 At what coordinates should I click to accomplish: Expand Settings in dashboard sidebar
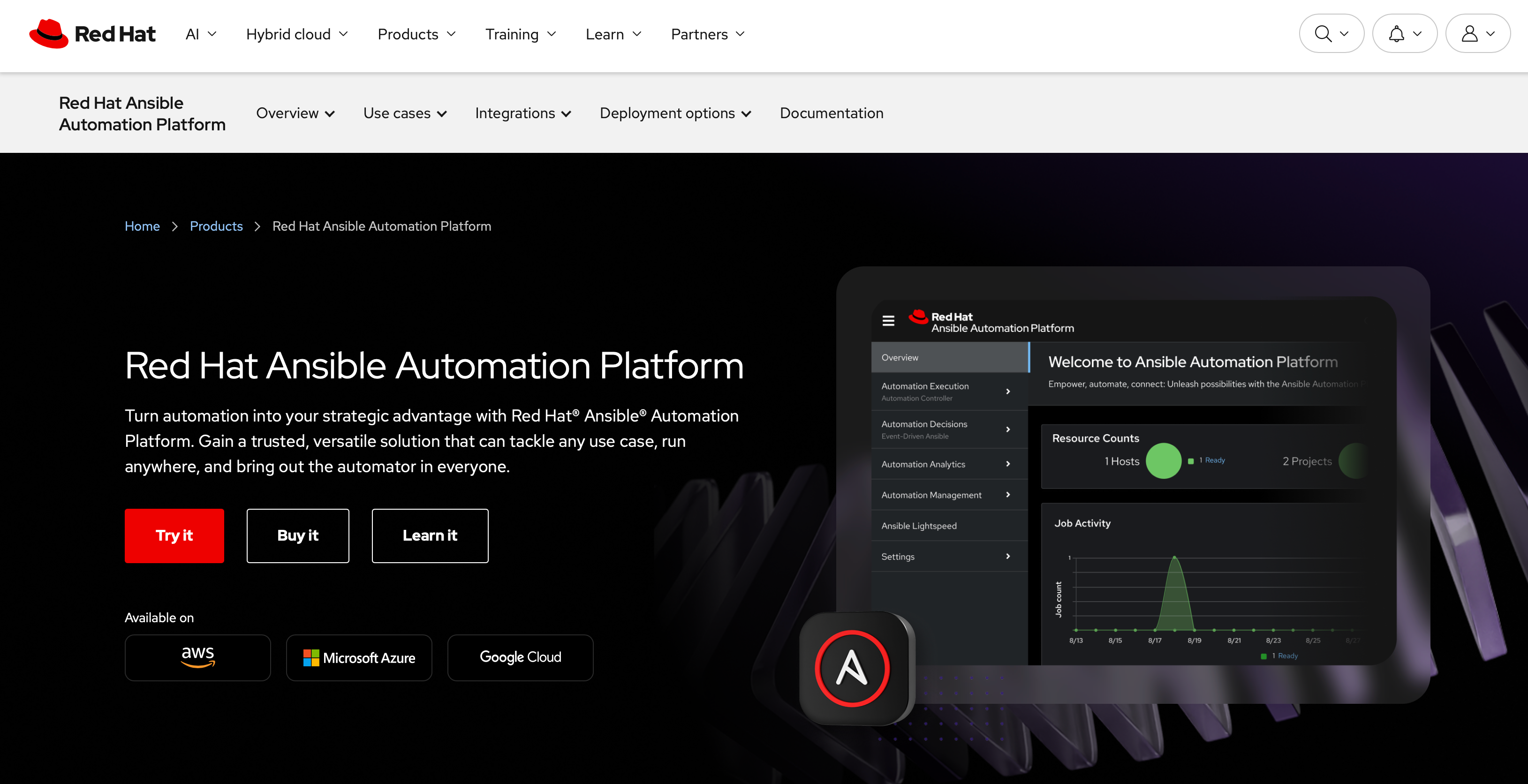click(x=950, y=556)
